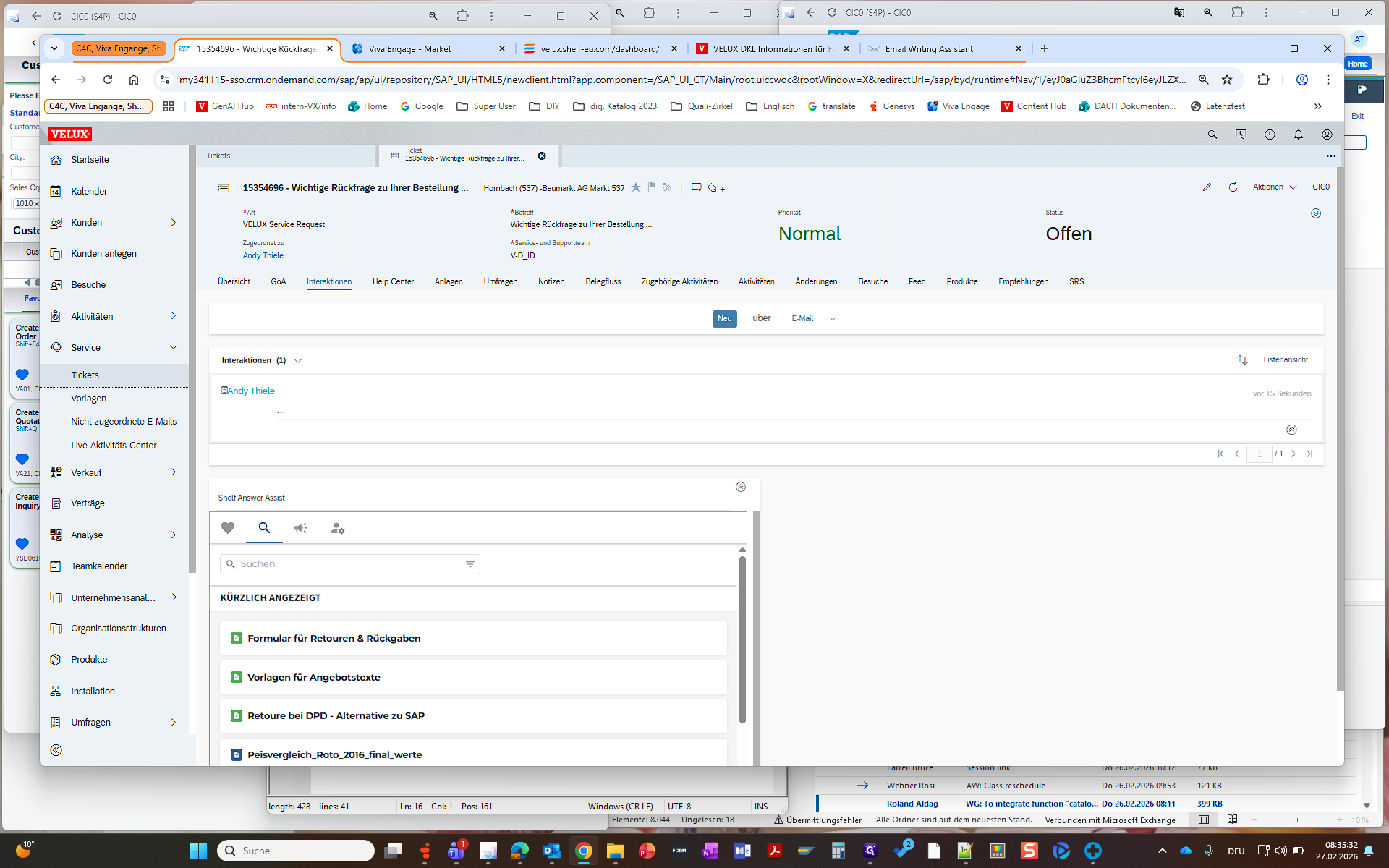Open the Help Center tab
This screenshot has height=868, width=1389.
[x=393, y=282]
